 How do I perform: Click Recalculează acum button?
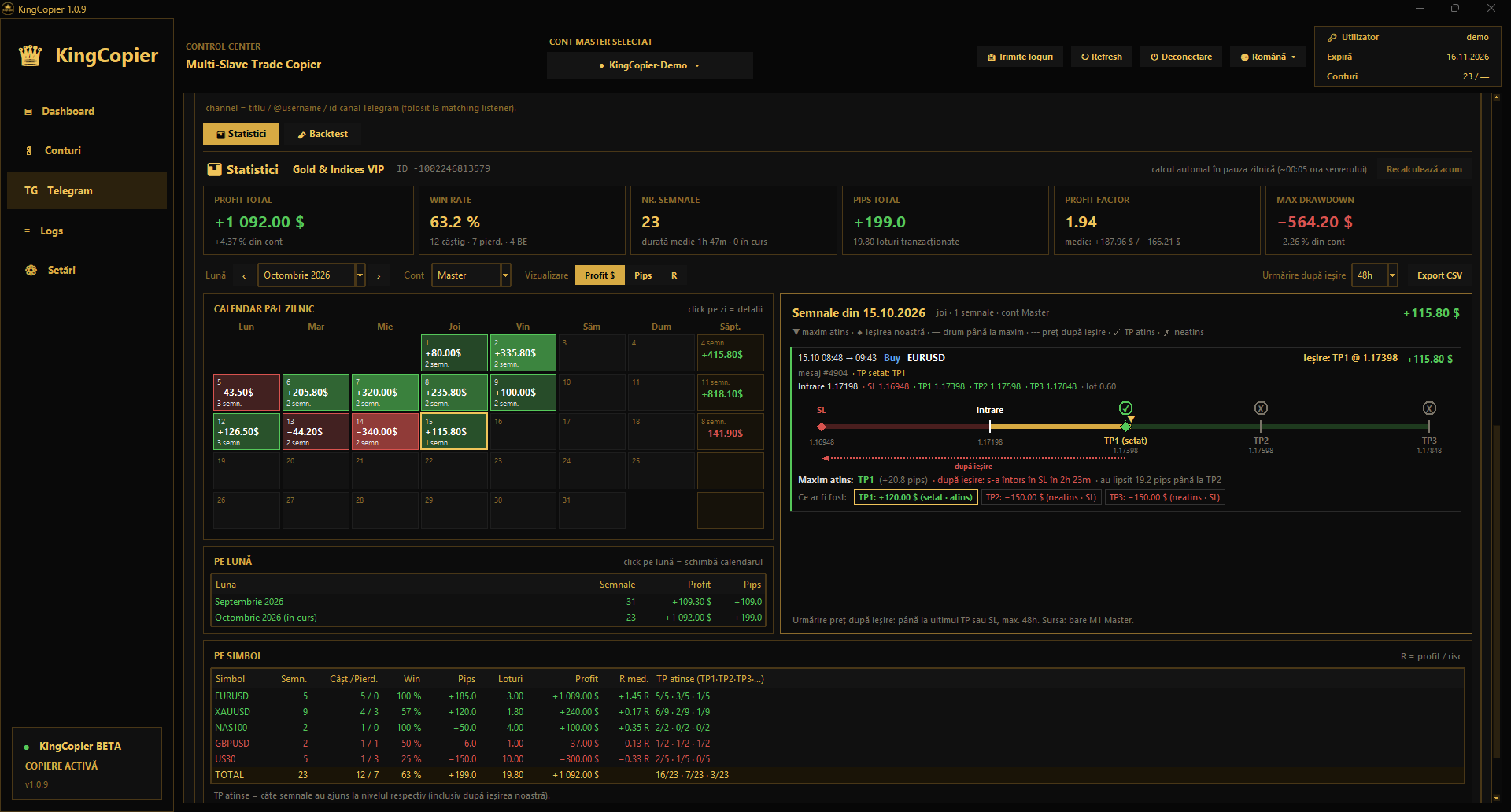[1424, 169]
